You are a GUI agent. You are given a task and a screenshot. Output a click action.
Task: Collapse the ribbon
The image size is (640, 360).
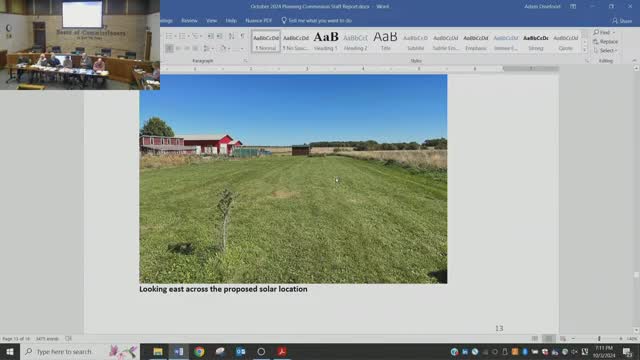coord(634,60)
